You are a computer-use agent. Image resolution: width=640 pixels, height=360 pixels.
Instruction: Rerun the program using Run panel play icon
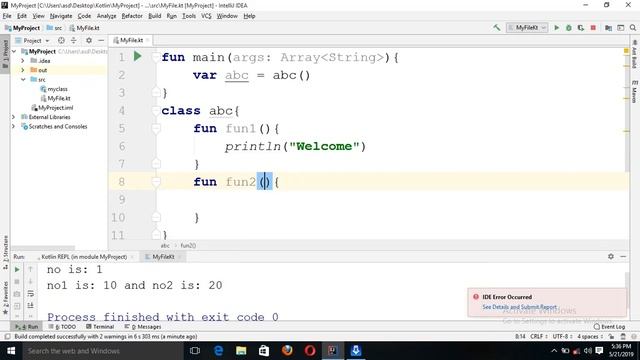click(17, 269)
